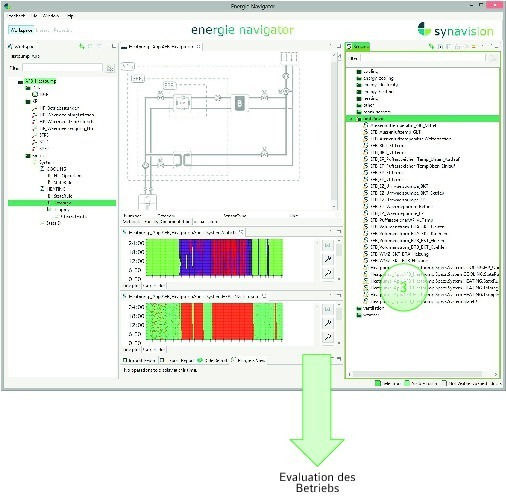
Task: Clear the Sensors panel filter
Action: coord(493,58)
